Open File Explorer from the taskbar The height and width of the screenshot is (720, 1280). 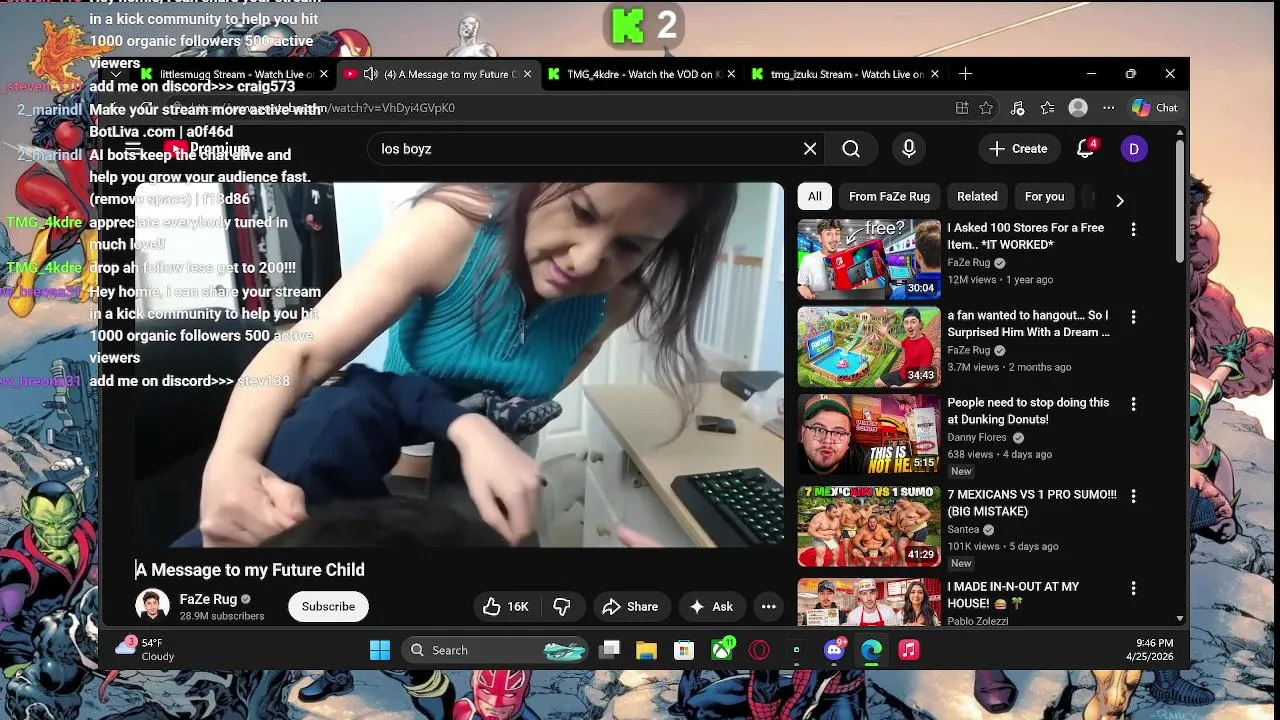646,650
